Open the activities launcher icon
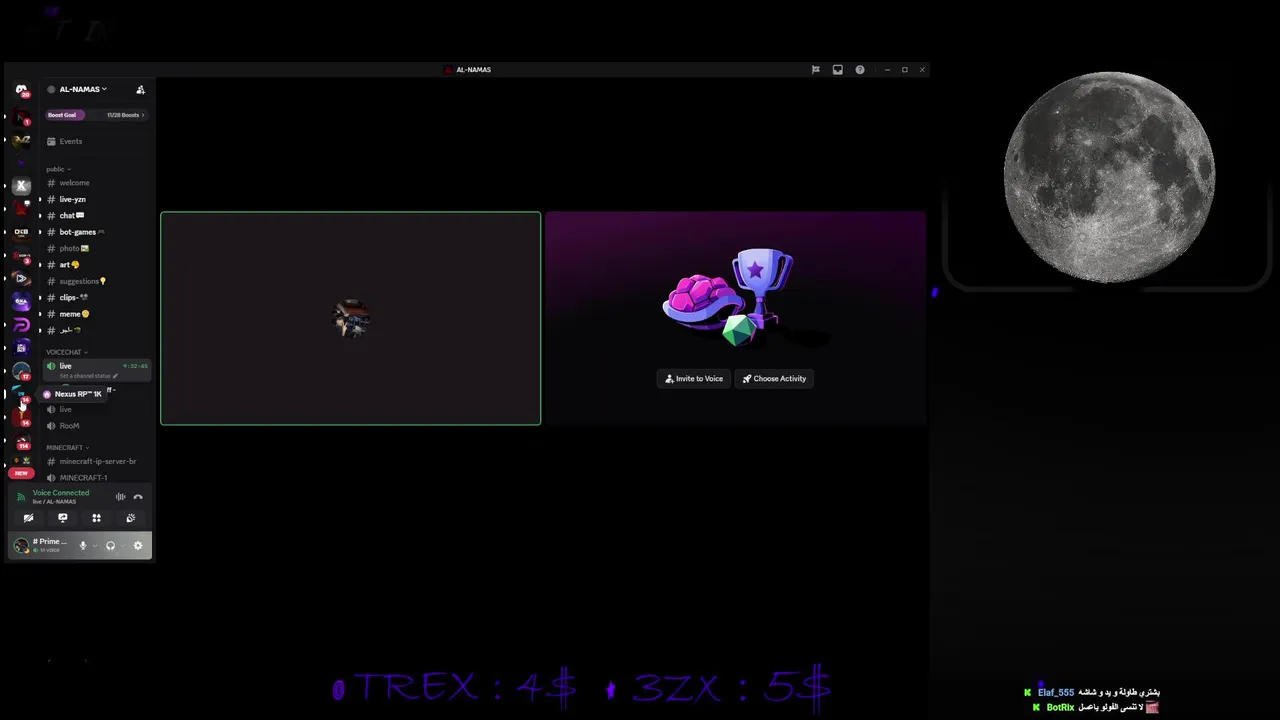1280x720 pixels. 96,518
